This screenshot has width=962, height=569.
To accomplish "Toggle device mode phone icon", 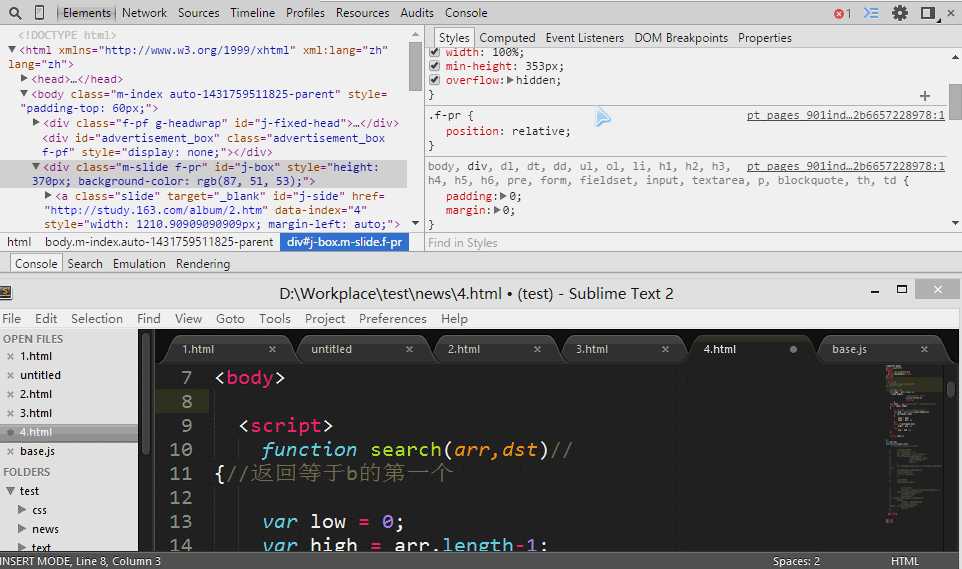I will 39,13.
